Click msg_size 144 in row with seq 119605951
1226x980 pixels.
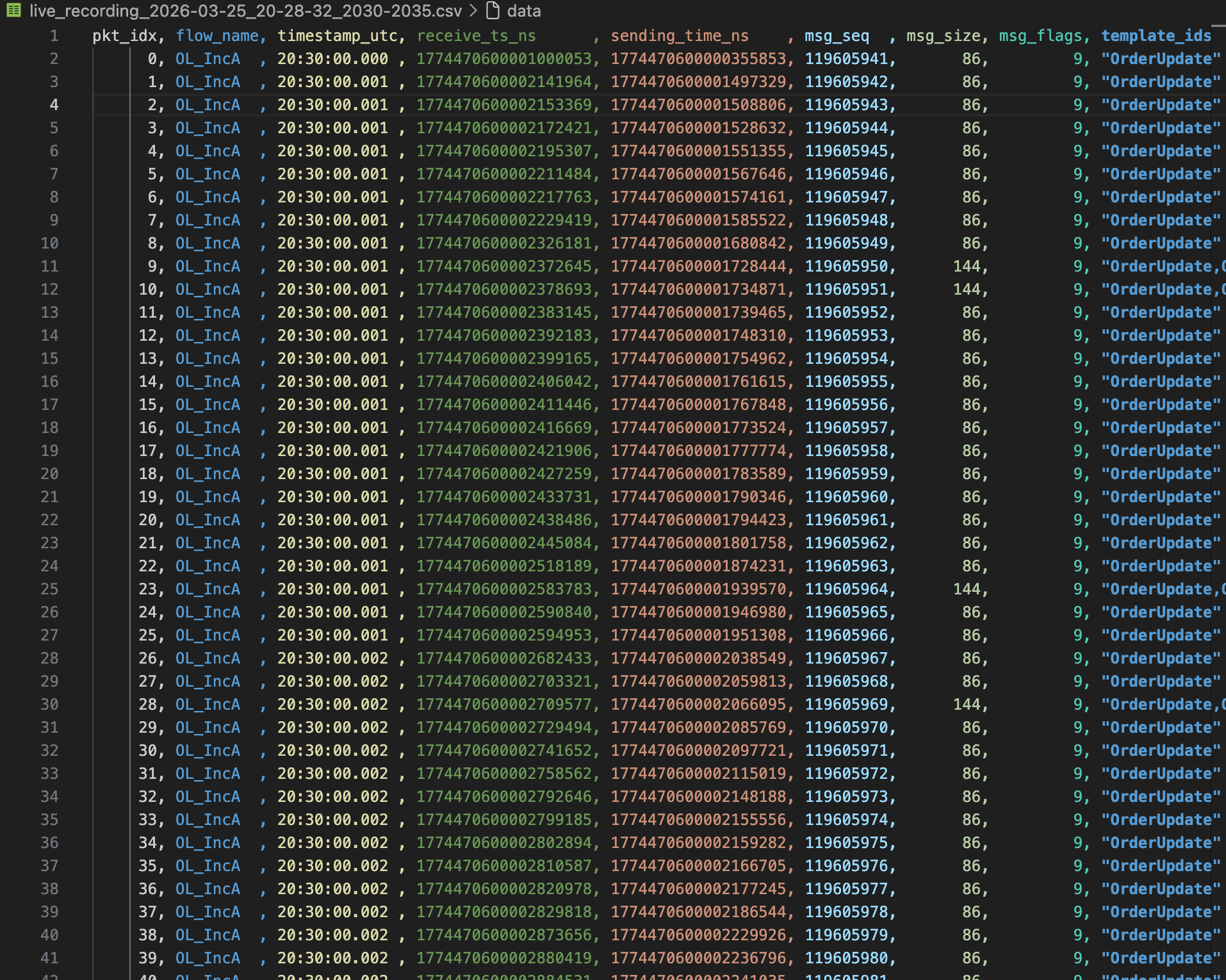[967, 290]
